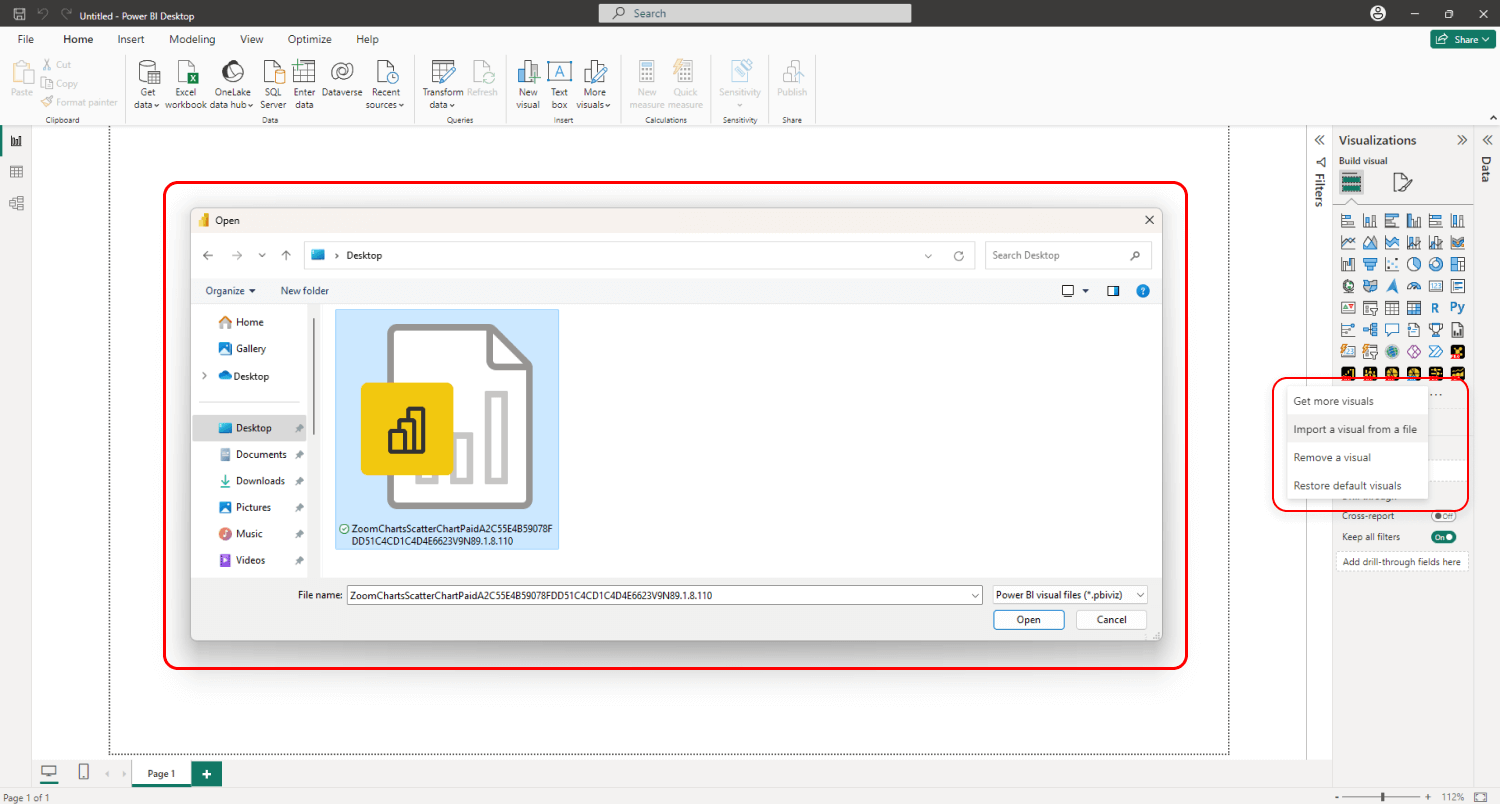This screenshot has height=804, width=1500.
Task: Open Transform data in the ribbon
Action: tap(442, 85)
